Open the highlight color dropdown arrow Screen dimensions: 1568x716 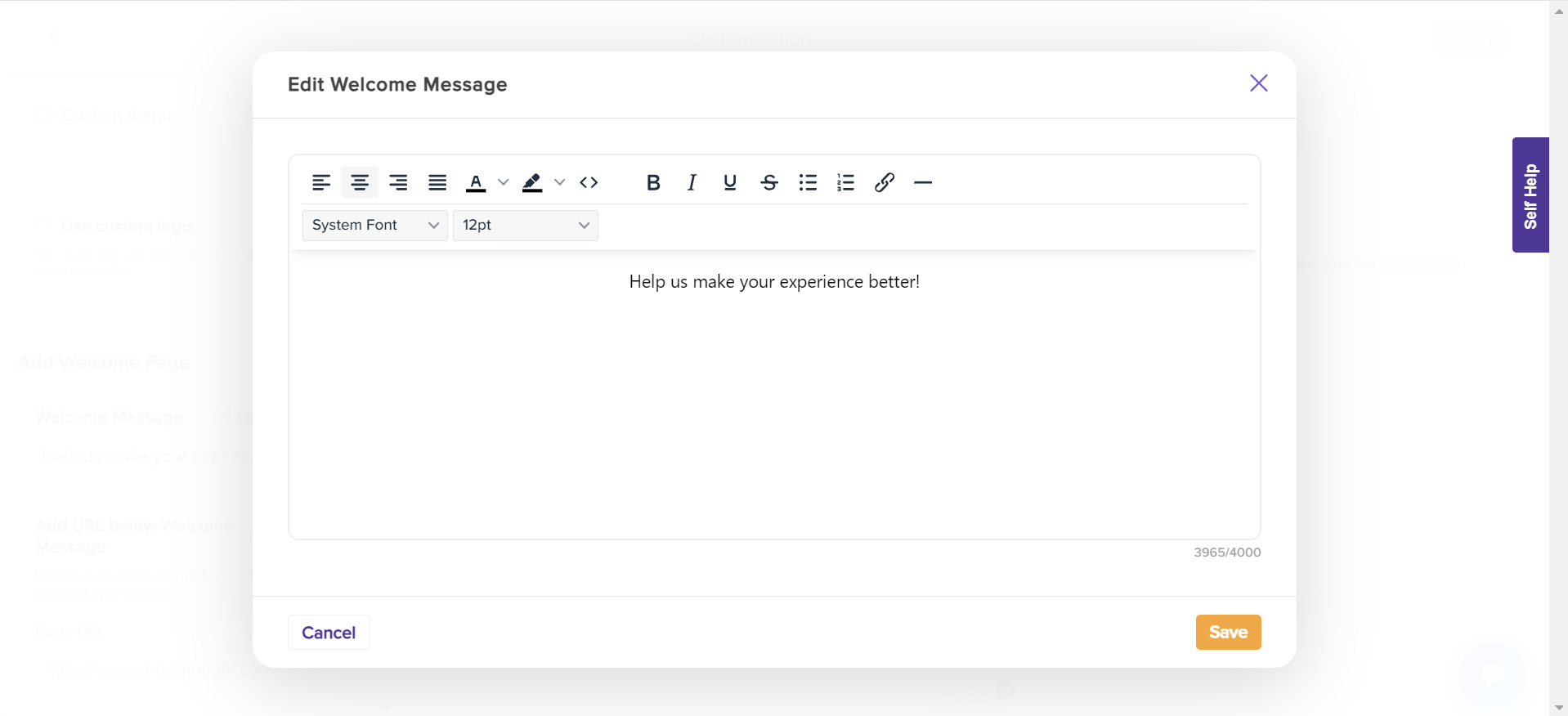pos(560,182)
